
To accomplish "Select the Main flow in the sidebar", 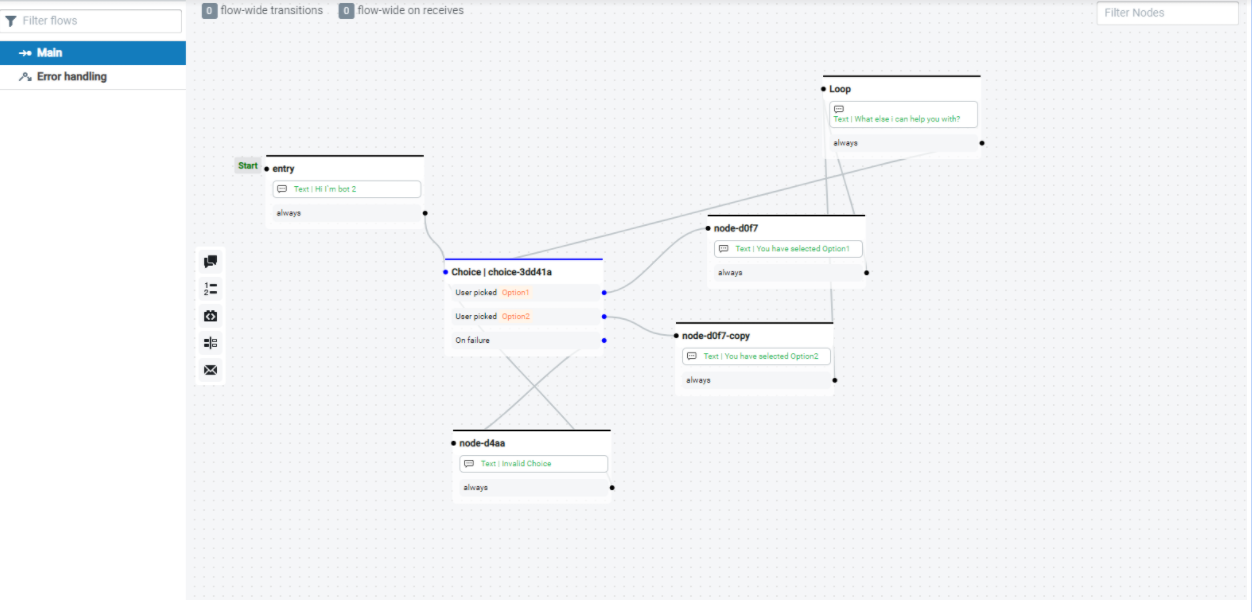I will (x=50, y=53).
